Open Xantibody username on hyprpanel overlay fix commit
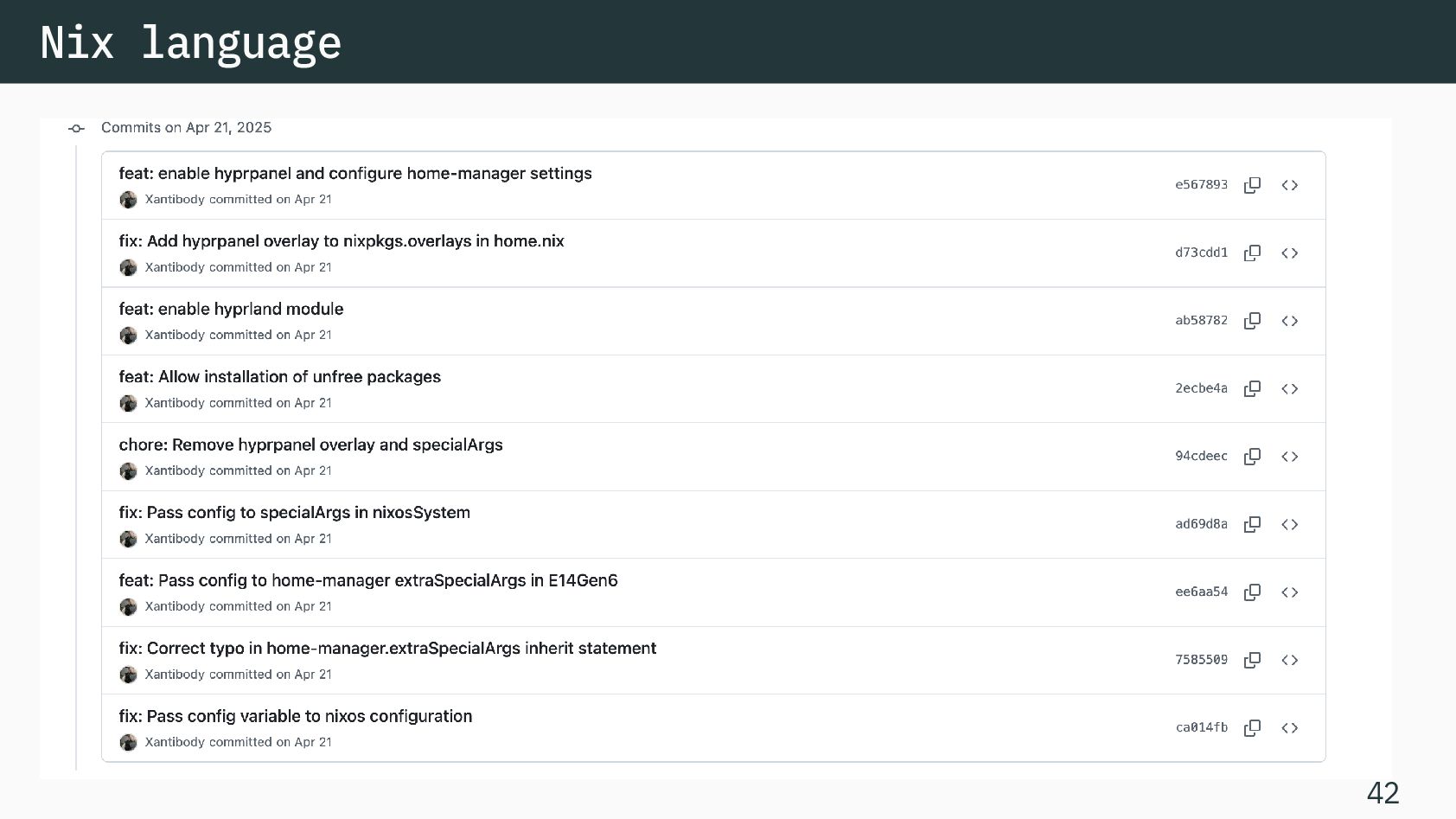 (175, 267)
